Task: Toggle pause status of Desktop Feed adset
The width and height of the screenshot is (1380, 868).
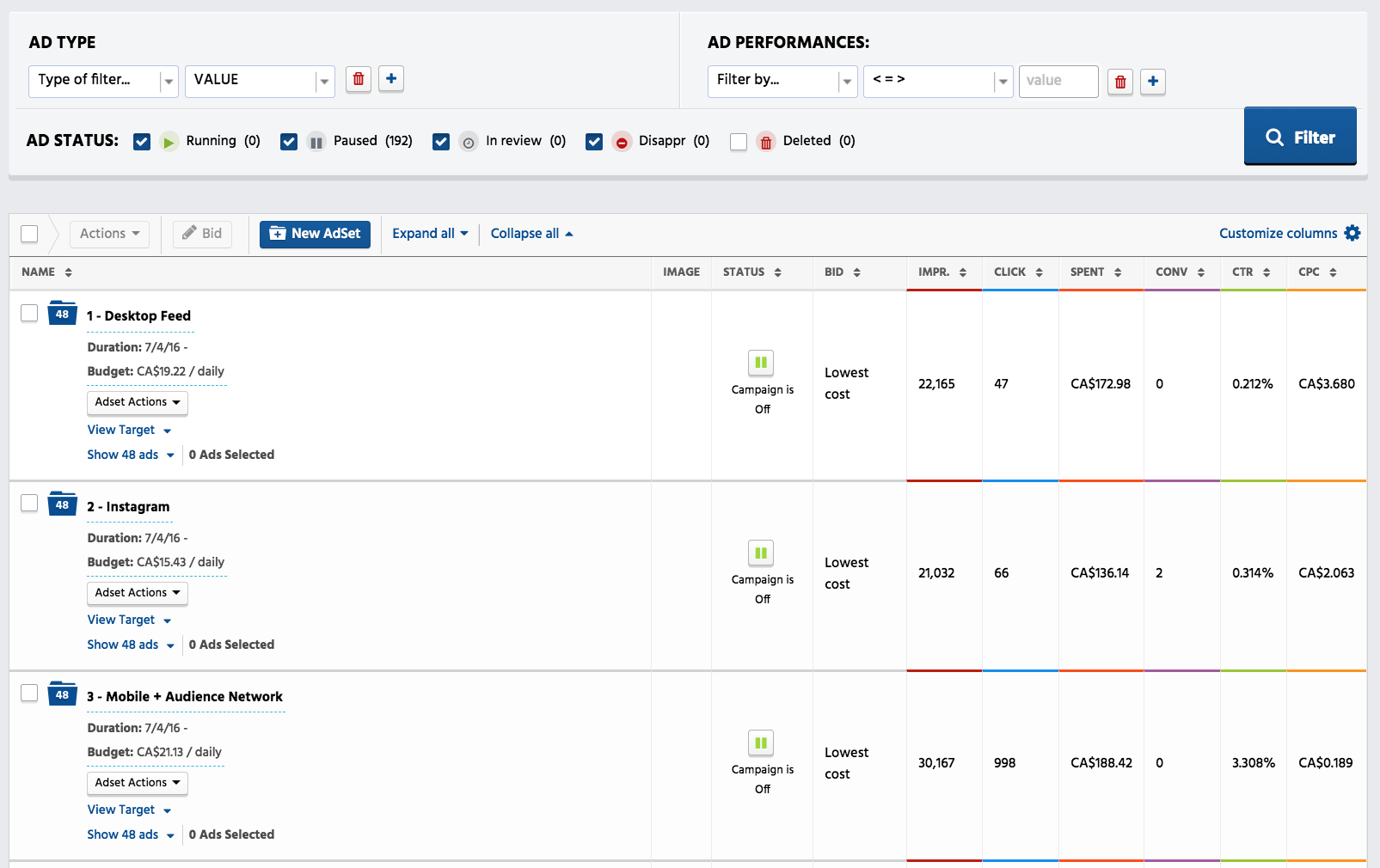Action: (761, 363)
